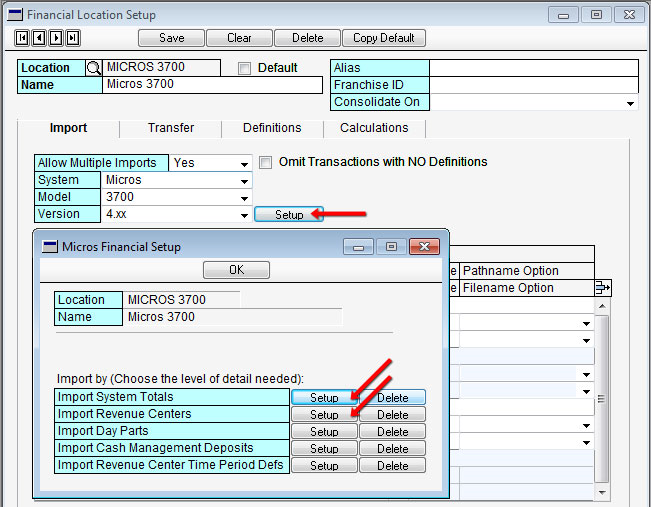Go to the previous record navigation icon

coord(39,38)
